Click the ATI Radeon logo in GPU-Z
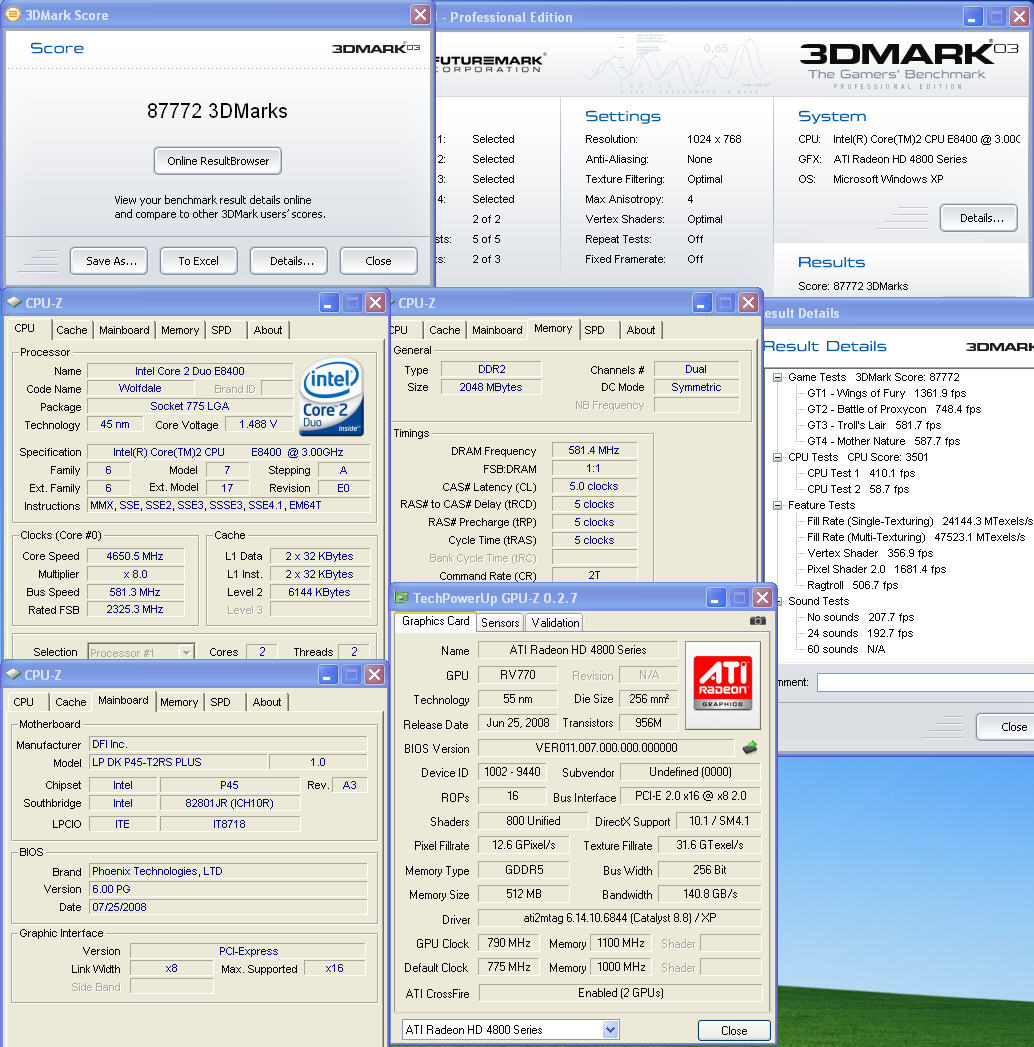The height and width of the screenshot is (1047, 1034). (x=723, y=684)
